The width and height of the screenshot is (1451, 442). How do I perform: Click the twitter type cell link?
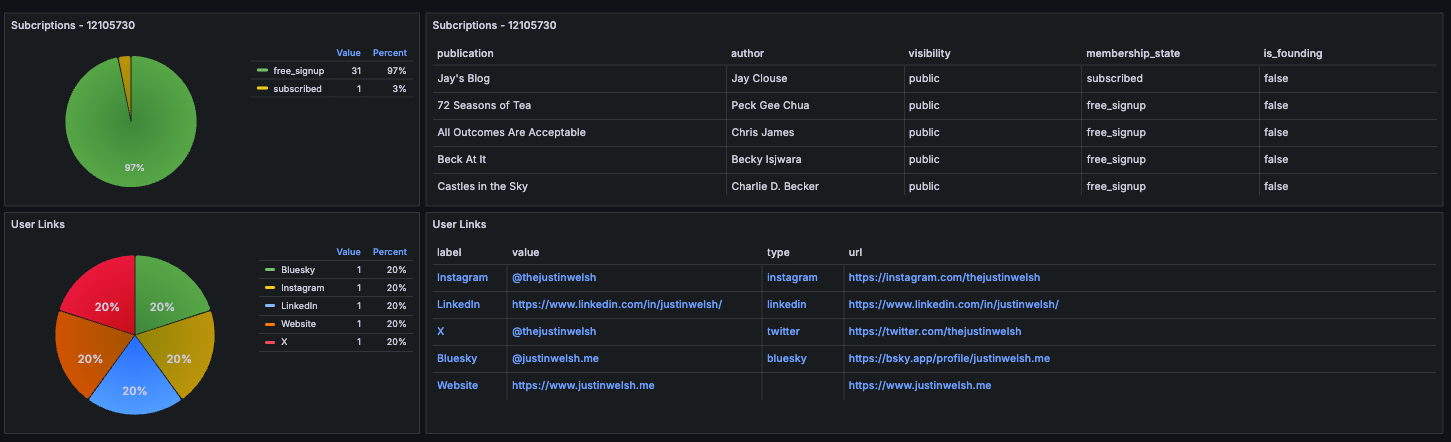[784, 331]
